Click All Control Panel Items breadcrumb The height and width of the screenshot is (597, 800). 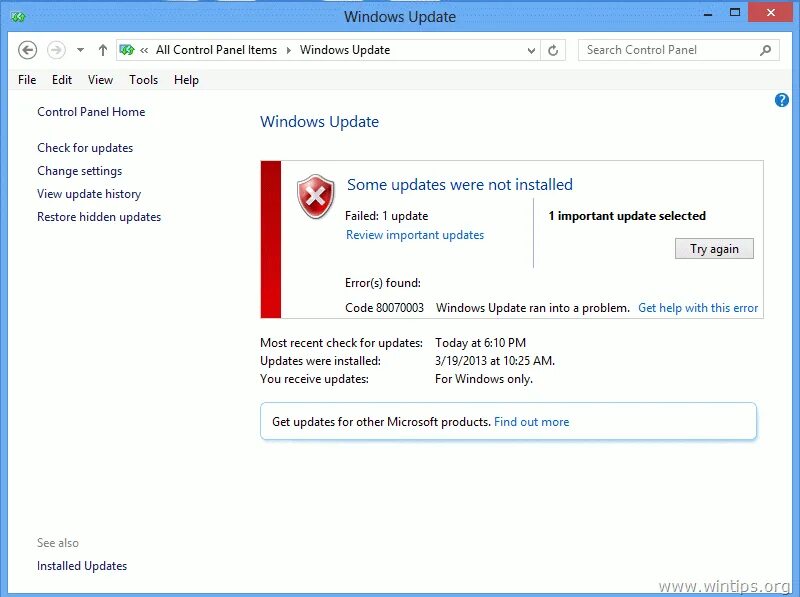pyautogui.click(x=216, y=50)
